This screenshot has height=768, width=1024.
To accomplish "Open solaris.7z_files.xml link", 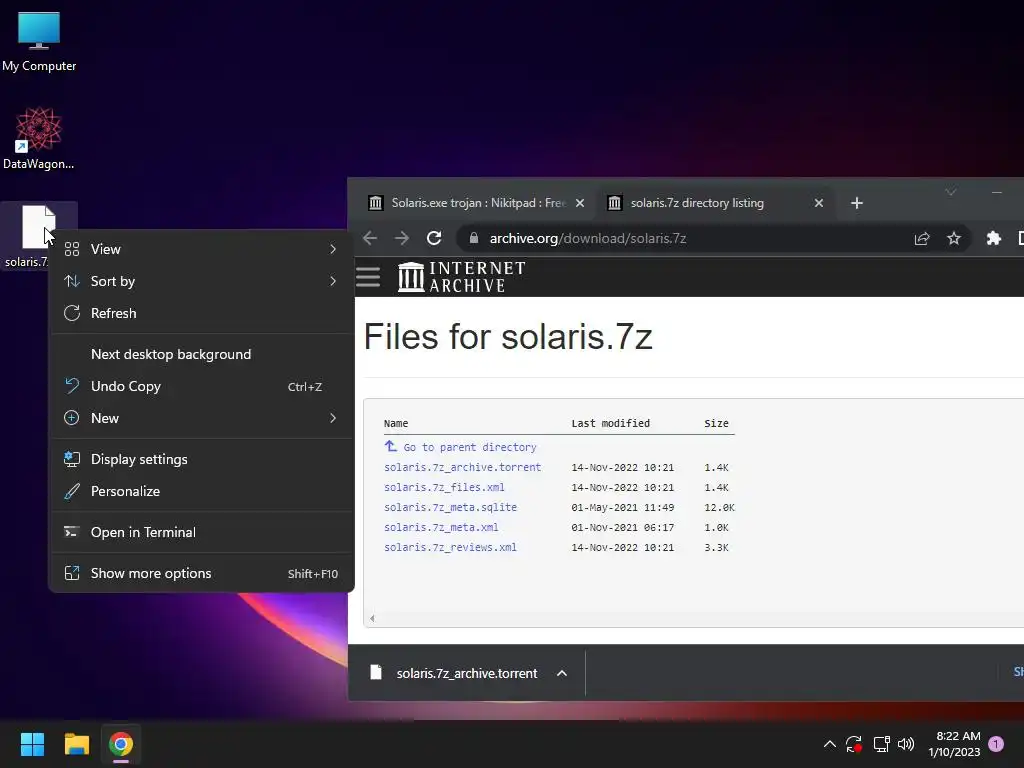I will coord(444,487).
